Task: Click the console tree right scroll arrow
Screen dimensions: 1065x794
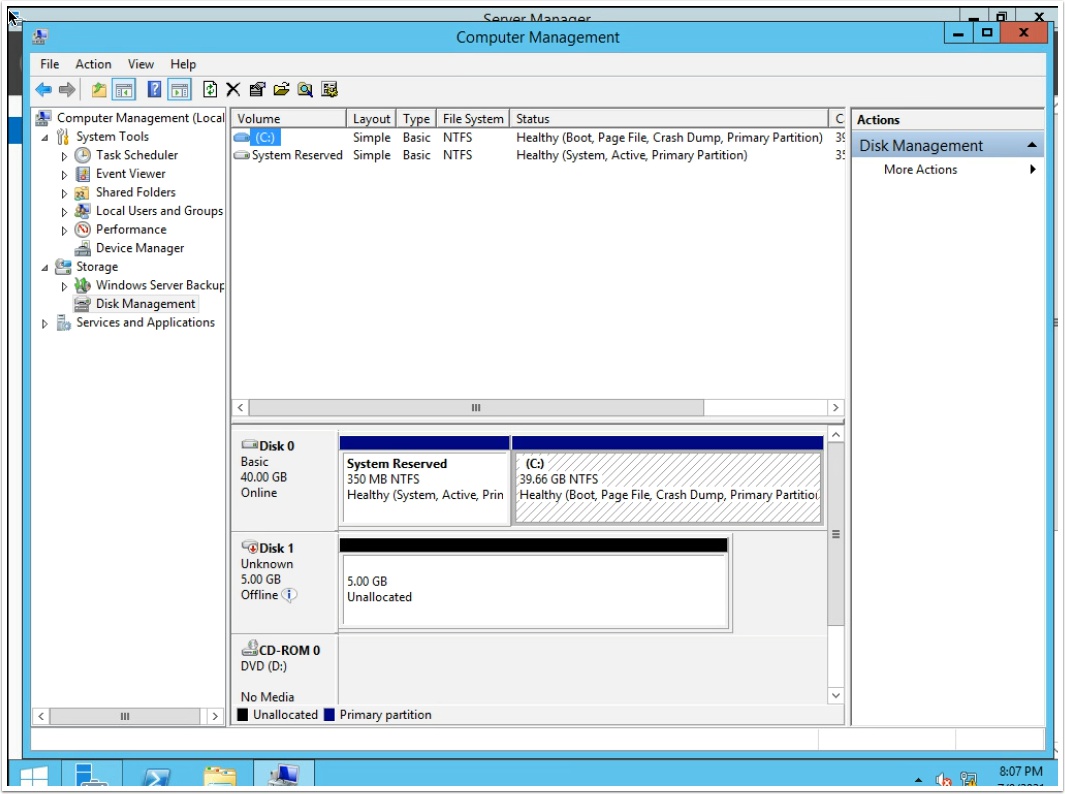Action: click(x=215, y=717)
